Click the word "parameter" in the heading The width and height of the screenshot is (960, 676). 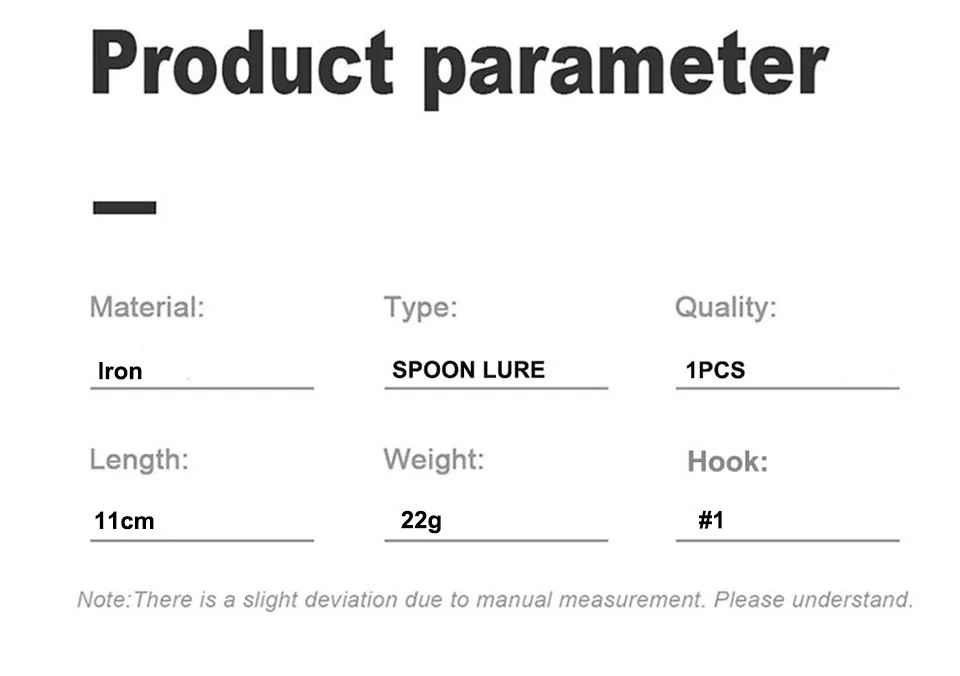[x=625, y=68]
